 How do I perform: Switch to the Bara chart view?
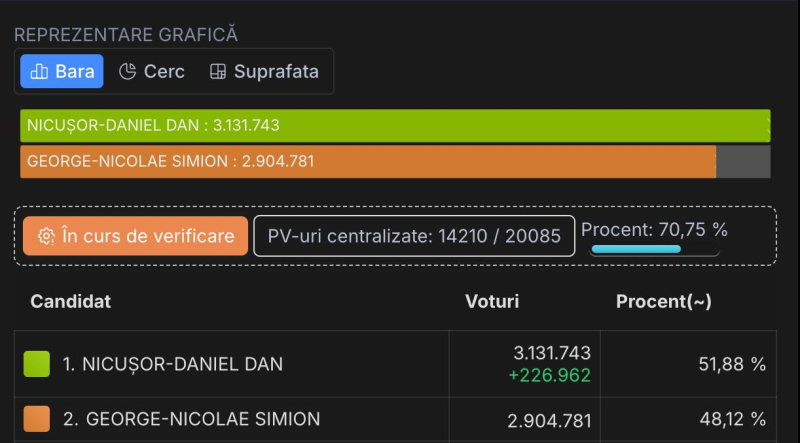62,71
